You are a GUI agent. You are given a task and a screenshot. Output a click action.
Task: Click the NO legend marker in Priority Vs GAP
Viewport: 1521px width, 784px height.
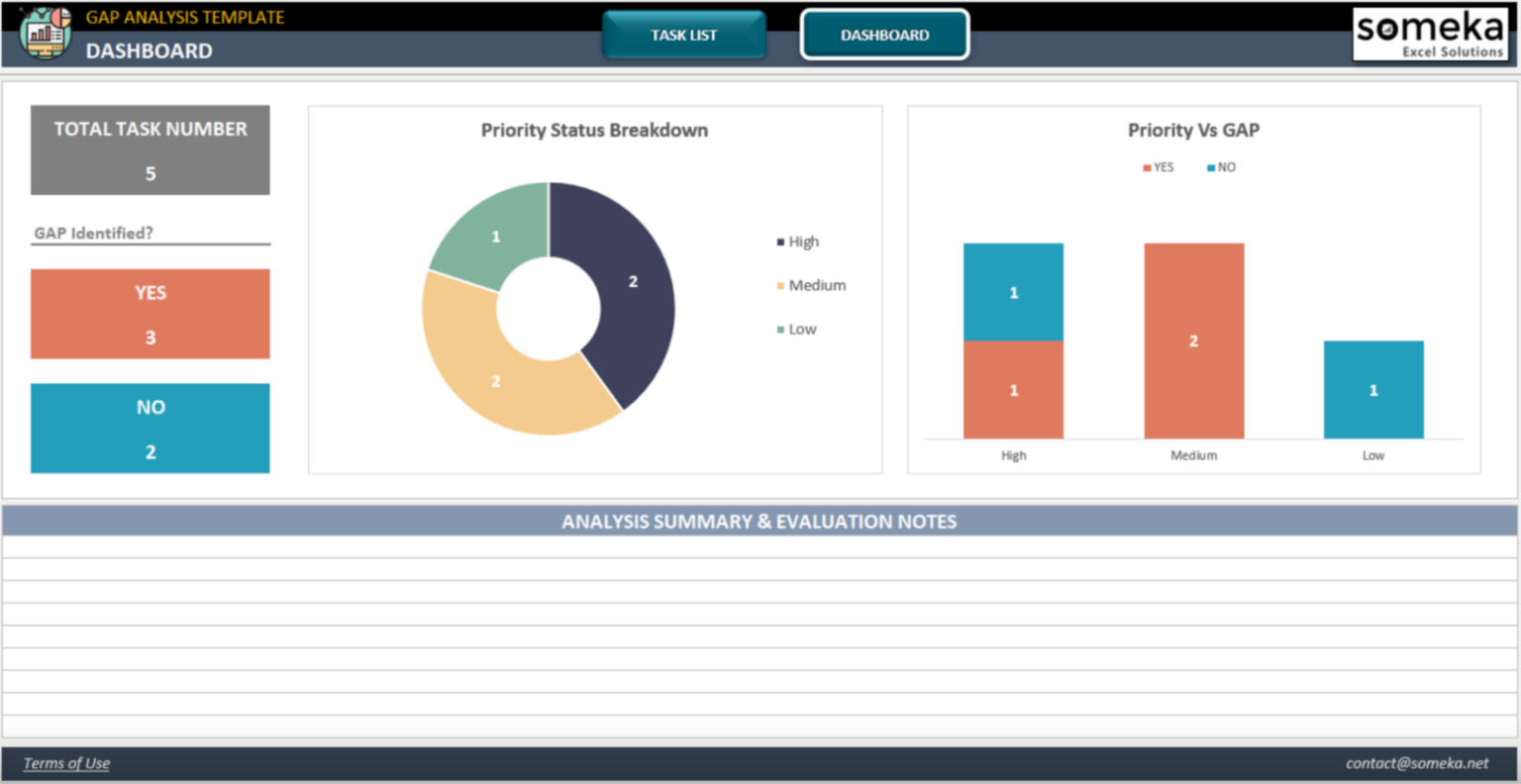pos(1212,166)
